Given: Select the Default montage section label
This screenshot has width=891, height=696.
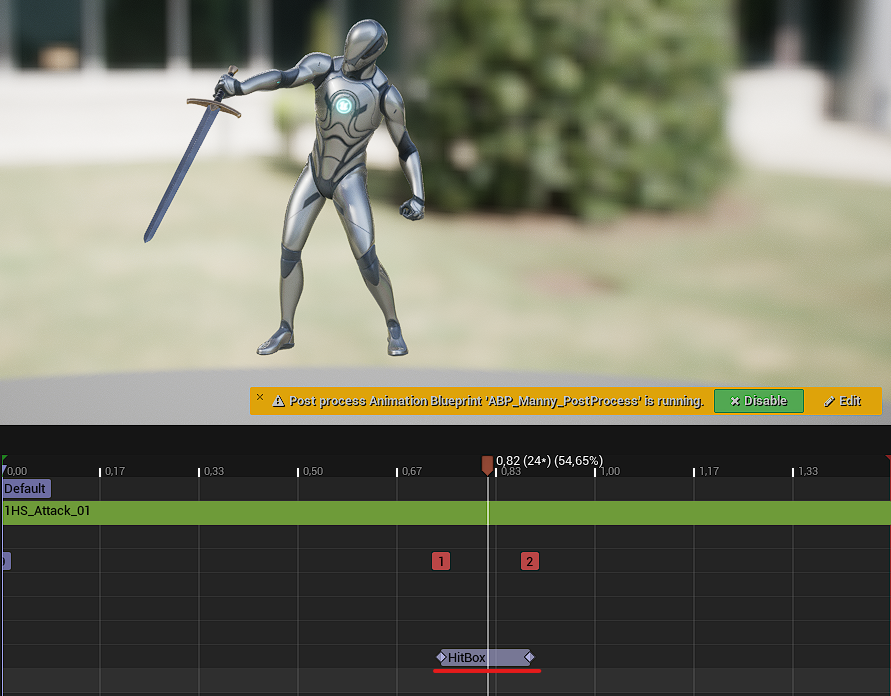Looking at the screenshot, I should [x=25, y=489].
